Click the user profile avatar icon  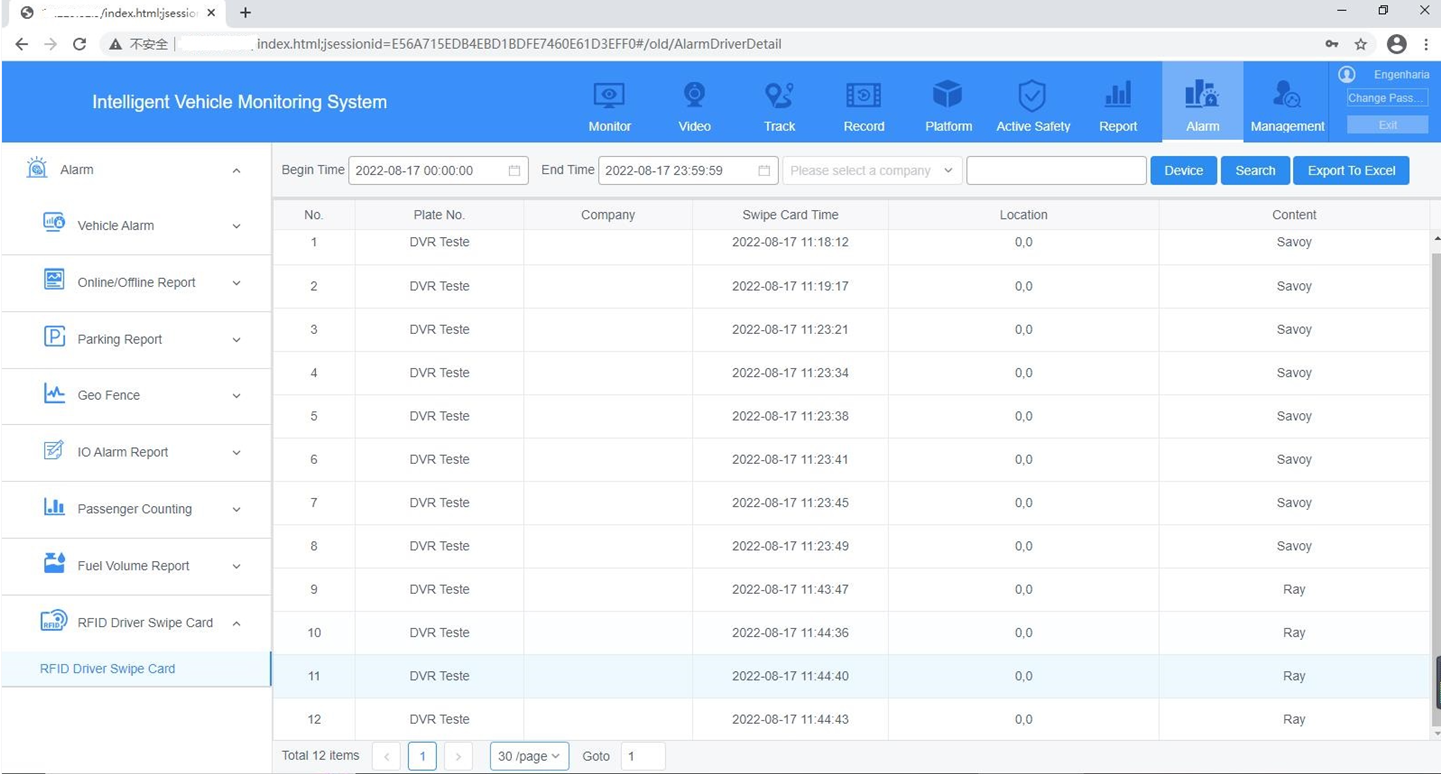(1347, 74)
